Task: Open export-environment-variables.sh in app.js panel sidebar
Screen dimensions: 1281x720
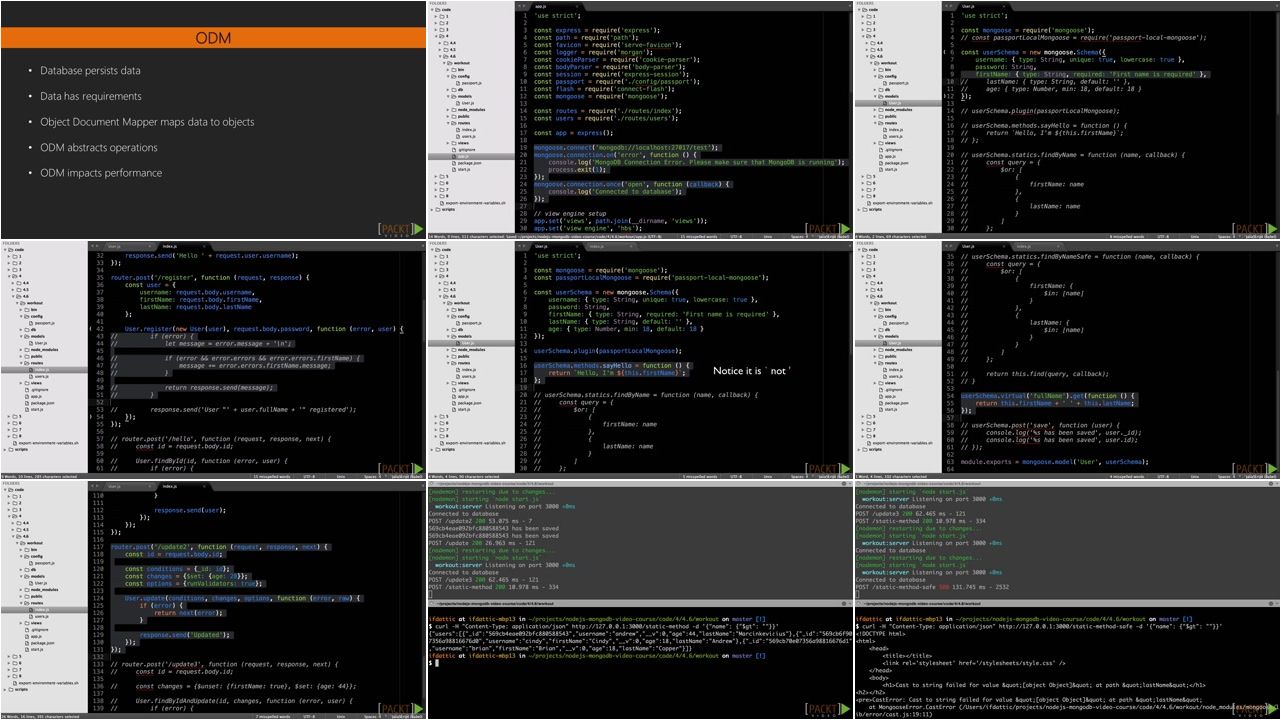Action: 473,202
